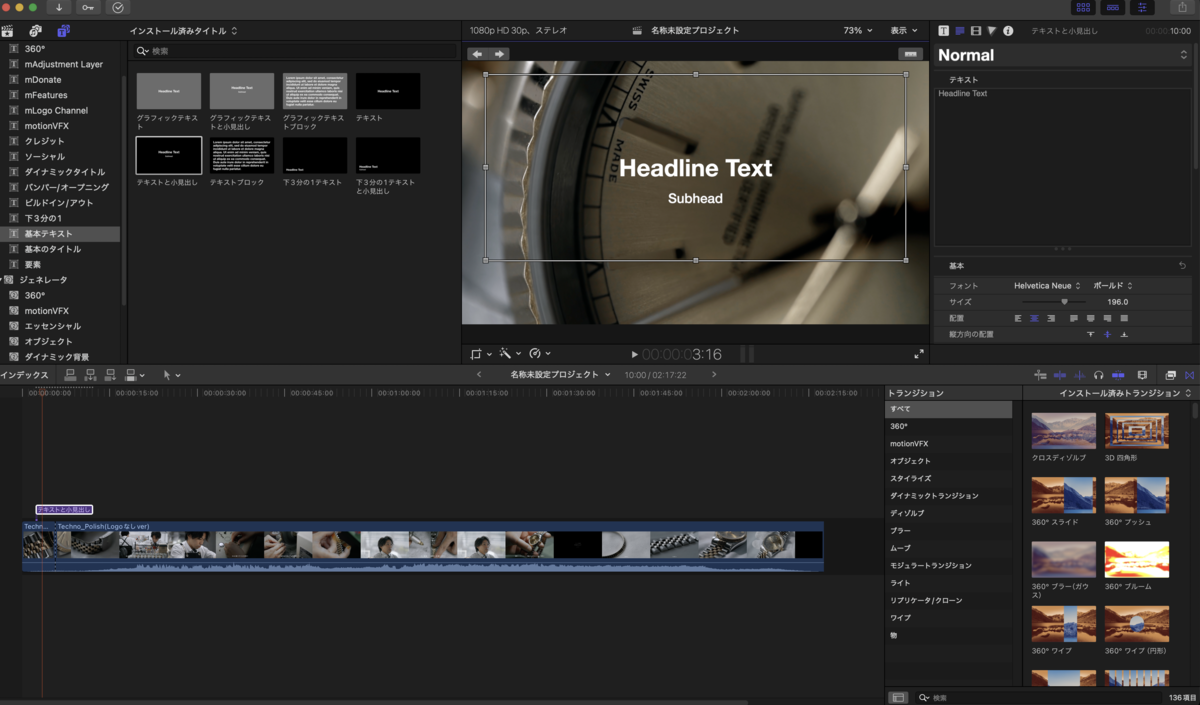Toggle solo headphones button
The width and height of the screenshot is (1200, 705).
pyautogui.click(x=1099, y=374)
